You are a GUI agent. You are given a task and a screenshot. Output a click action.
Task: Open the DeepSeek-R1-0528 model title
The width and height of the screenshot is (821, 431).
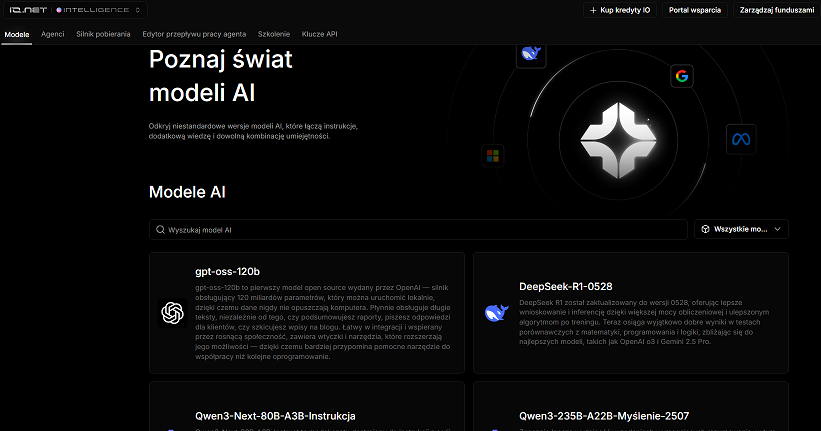pyautogui.click(x=565, y=286)
